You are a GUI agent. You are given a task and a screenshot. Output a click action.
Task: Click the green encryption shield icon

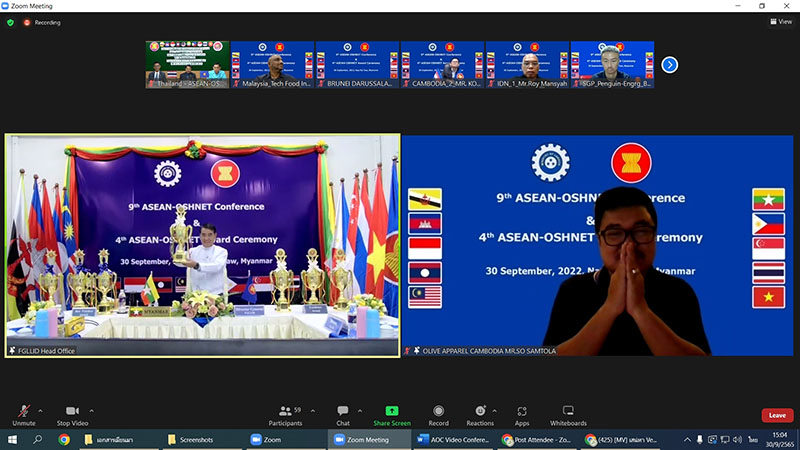coord(10,21)
